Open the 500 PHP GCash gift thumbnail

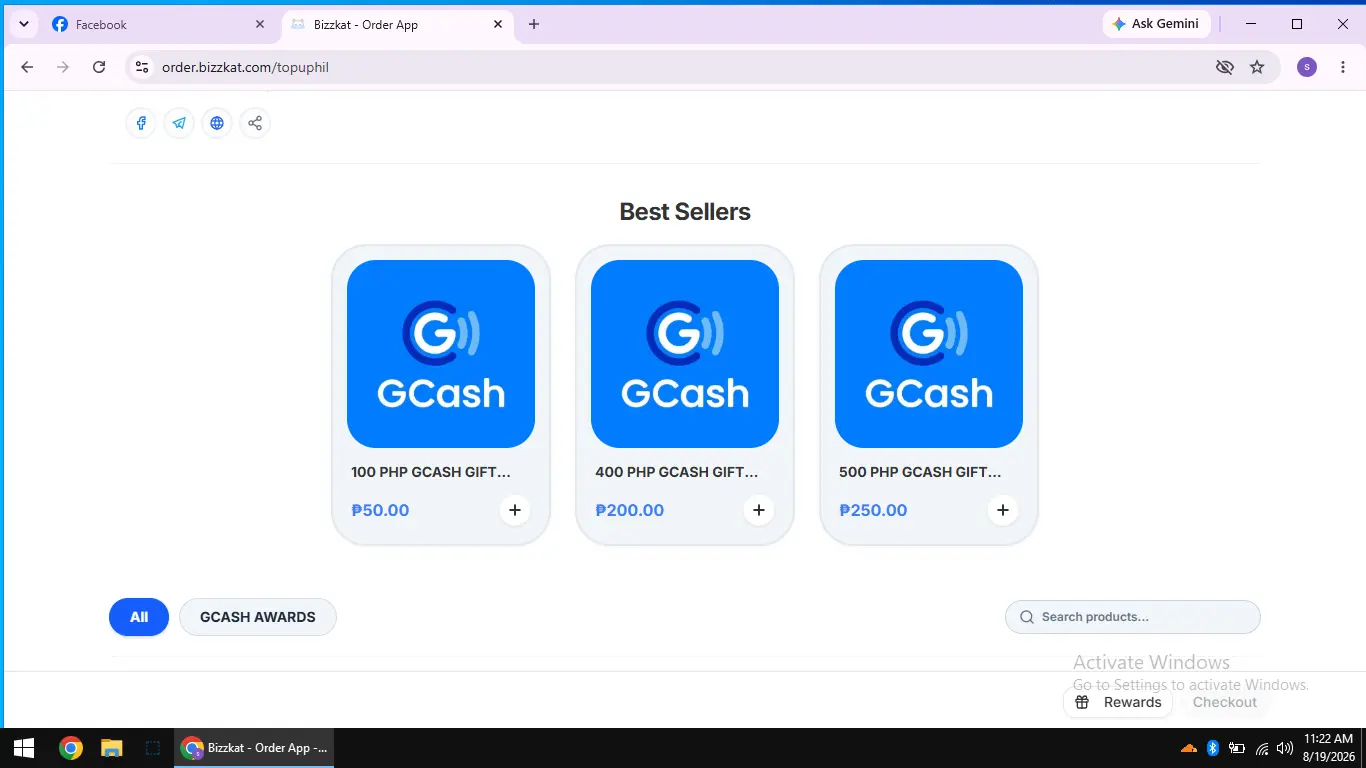pos(929,354)
